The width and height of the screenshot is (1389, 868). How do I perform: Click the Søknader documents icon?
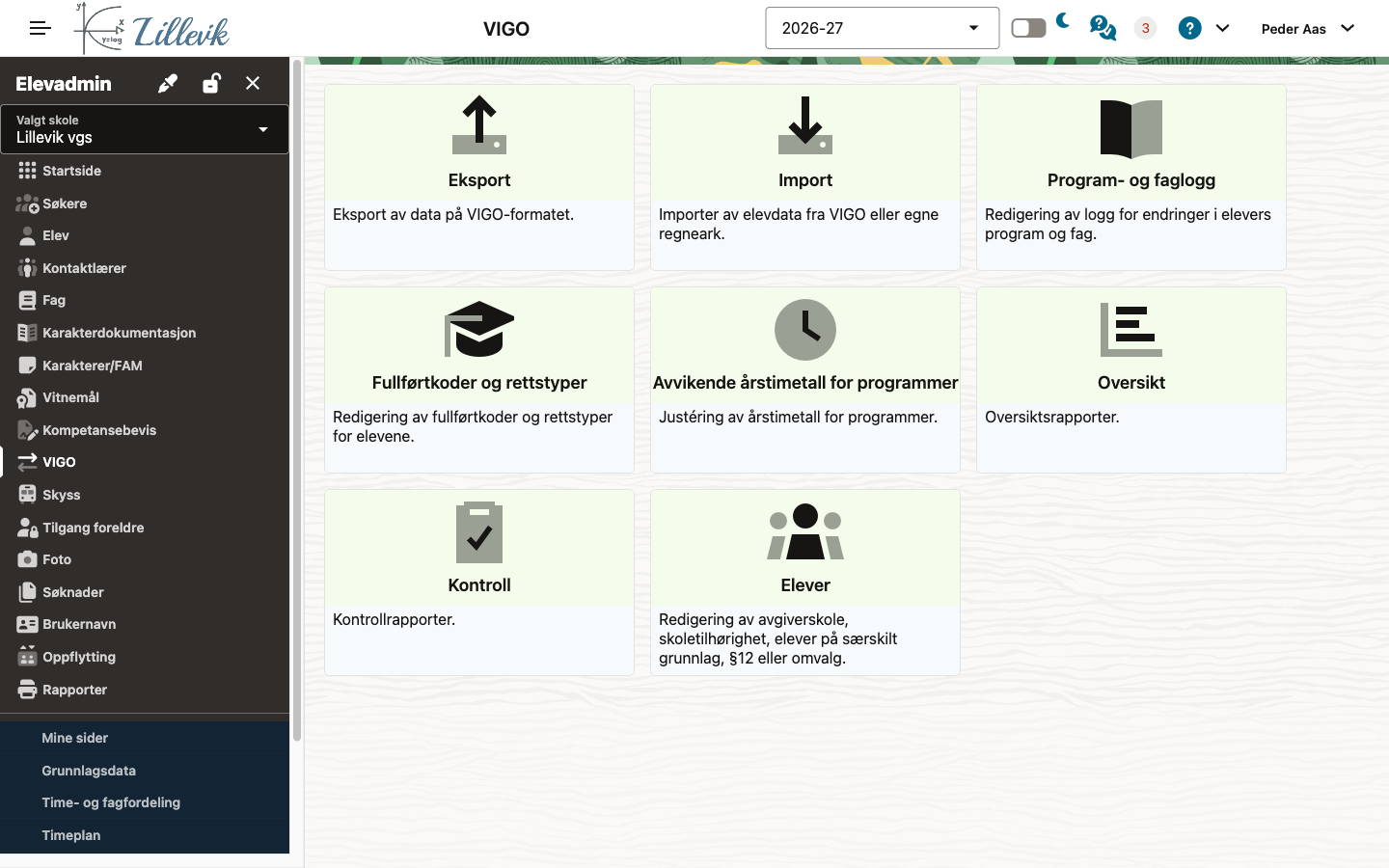[27, 592]
